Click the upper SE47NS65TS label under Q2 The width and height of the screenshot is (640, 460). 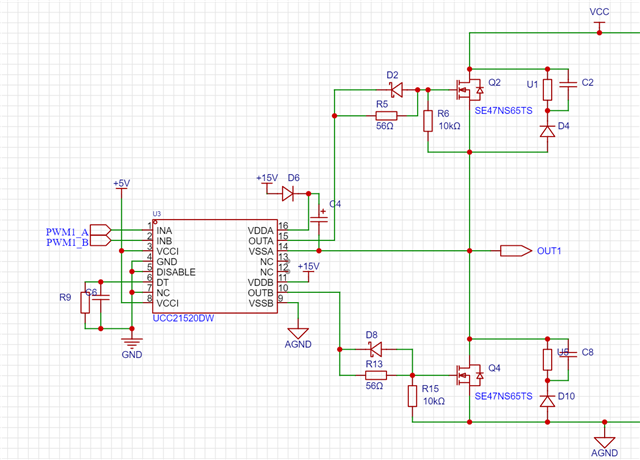coord(503,111)
